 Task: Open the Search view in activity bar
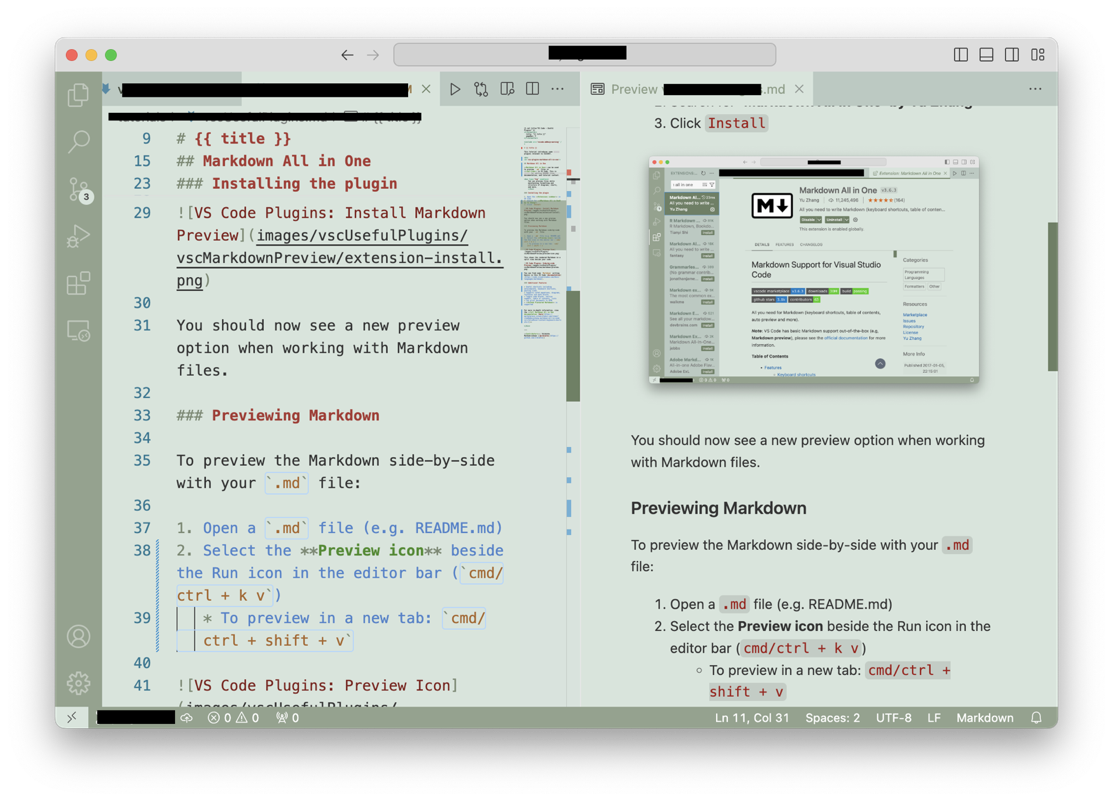[x=78, y=141]
